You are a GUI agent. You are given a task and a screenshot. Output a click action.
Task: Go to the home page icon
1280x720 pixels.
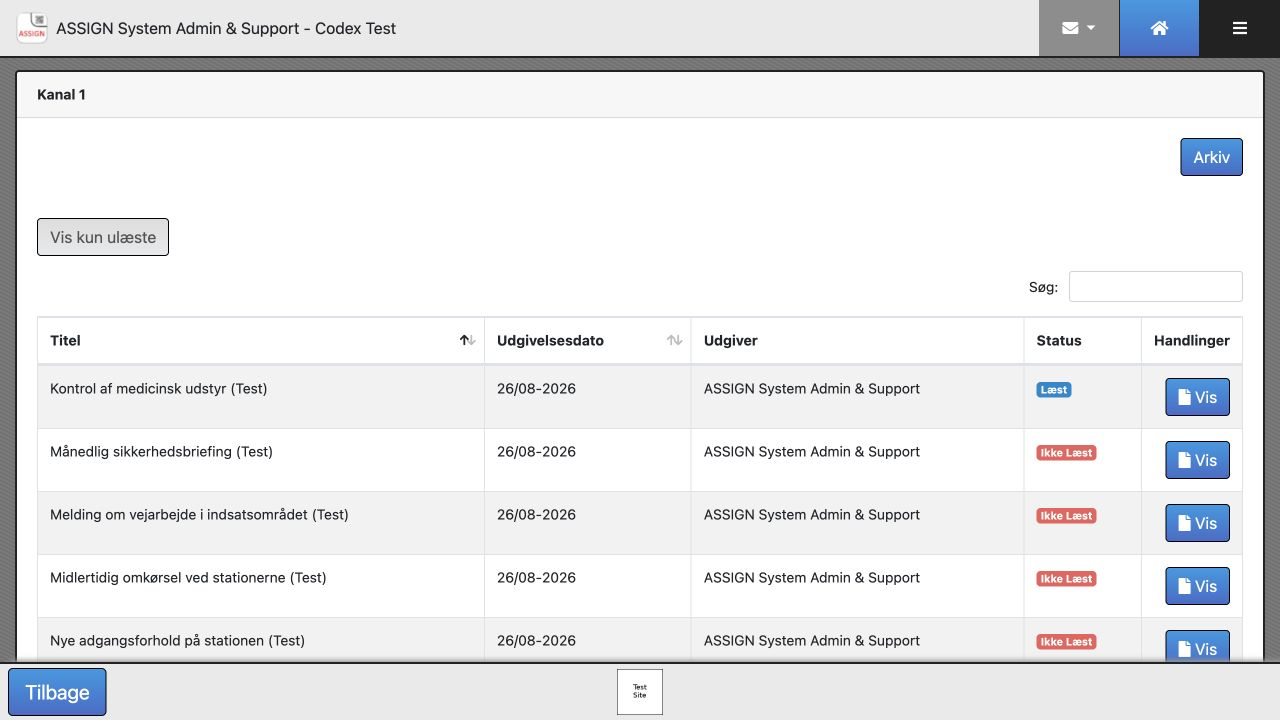(x=1159, y=28)
